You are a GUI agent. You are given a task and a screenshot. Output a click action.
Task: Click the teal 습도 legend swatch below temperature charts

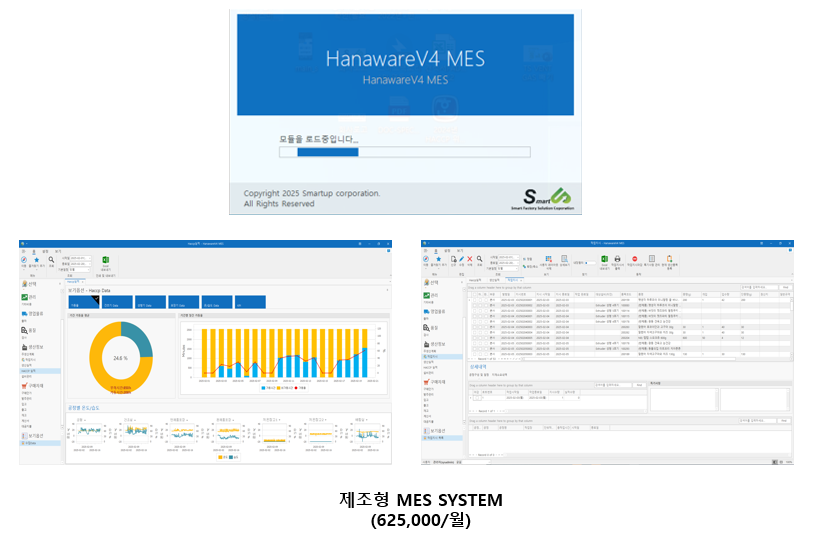pos(231,457)
